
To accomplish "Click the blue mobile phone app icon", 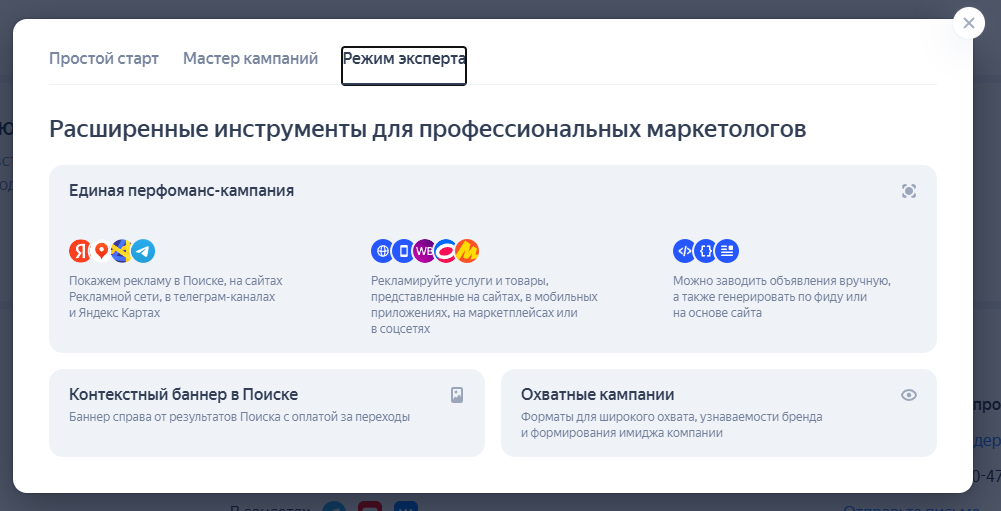I will [x=403, y=251].
